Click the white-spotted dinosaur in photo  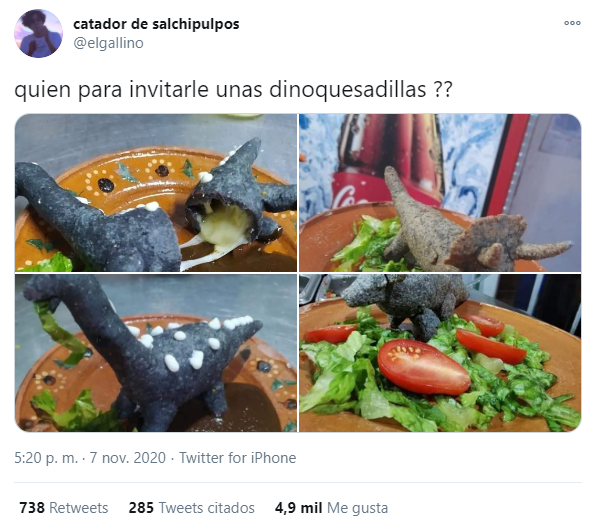[x=148, y=352]
